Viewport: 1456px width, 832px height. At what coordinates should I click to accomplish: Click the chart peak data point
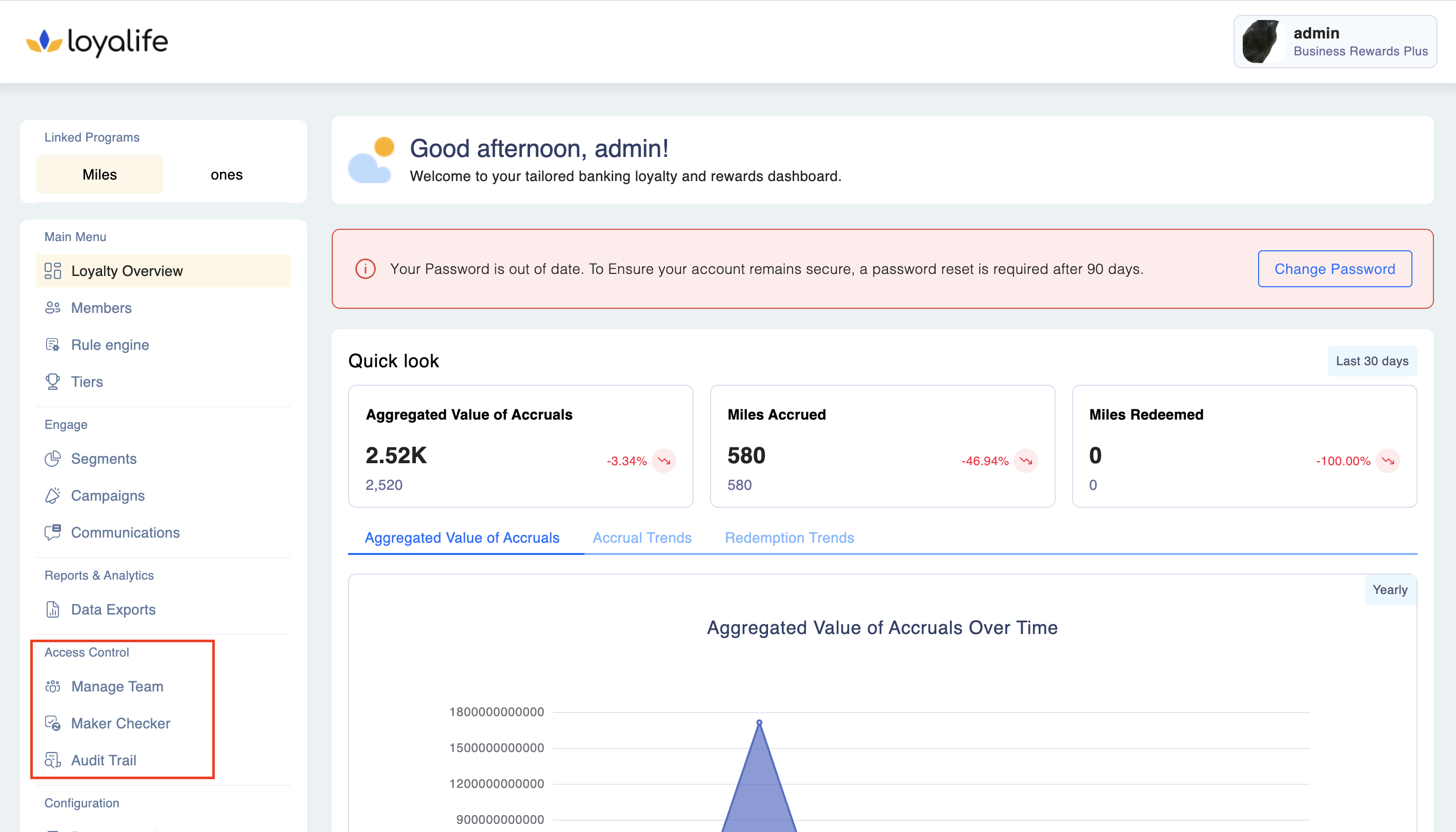pos(759,723)
